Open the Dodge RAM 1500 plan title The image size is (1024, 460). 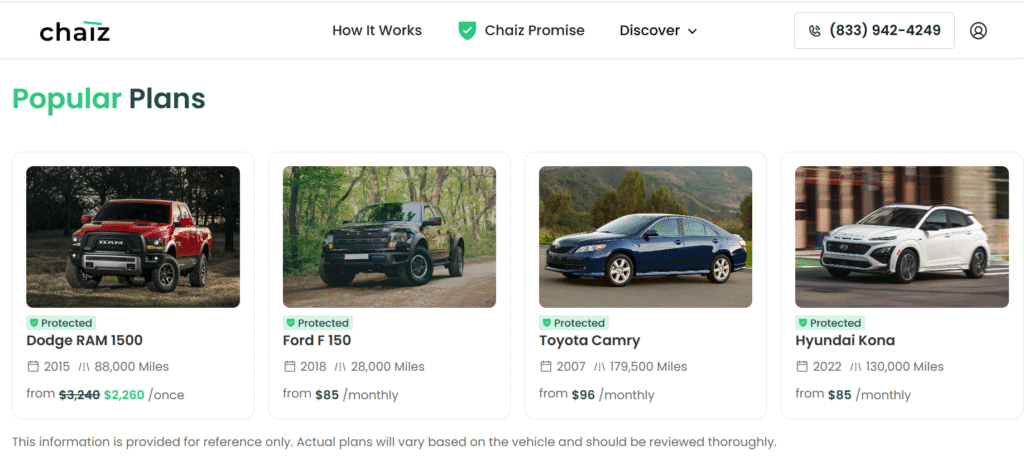[84, 341]
